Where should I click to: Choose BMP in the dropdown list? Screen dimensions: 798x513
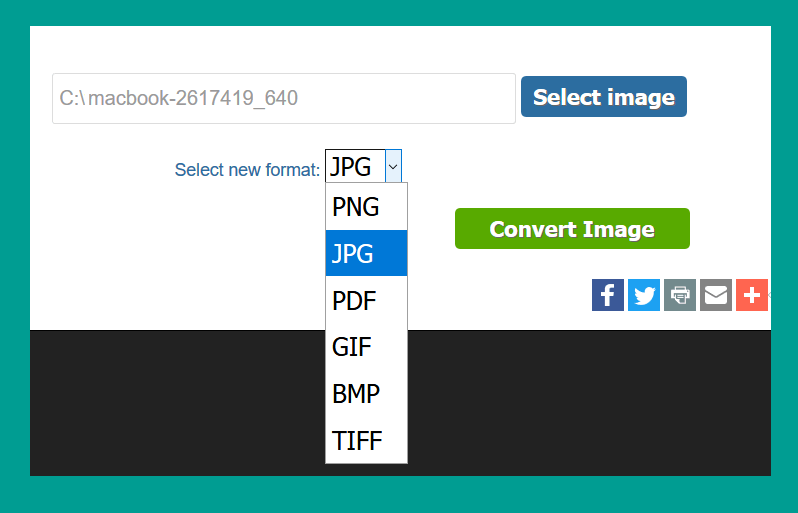click(x=366, y=393)
